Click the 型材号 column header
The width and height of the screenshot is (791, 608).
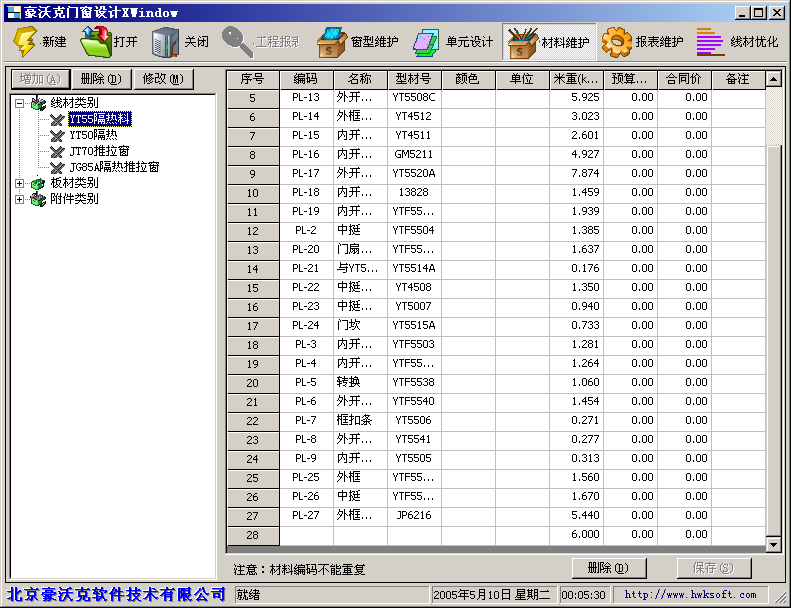tap(414, 79)
